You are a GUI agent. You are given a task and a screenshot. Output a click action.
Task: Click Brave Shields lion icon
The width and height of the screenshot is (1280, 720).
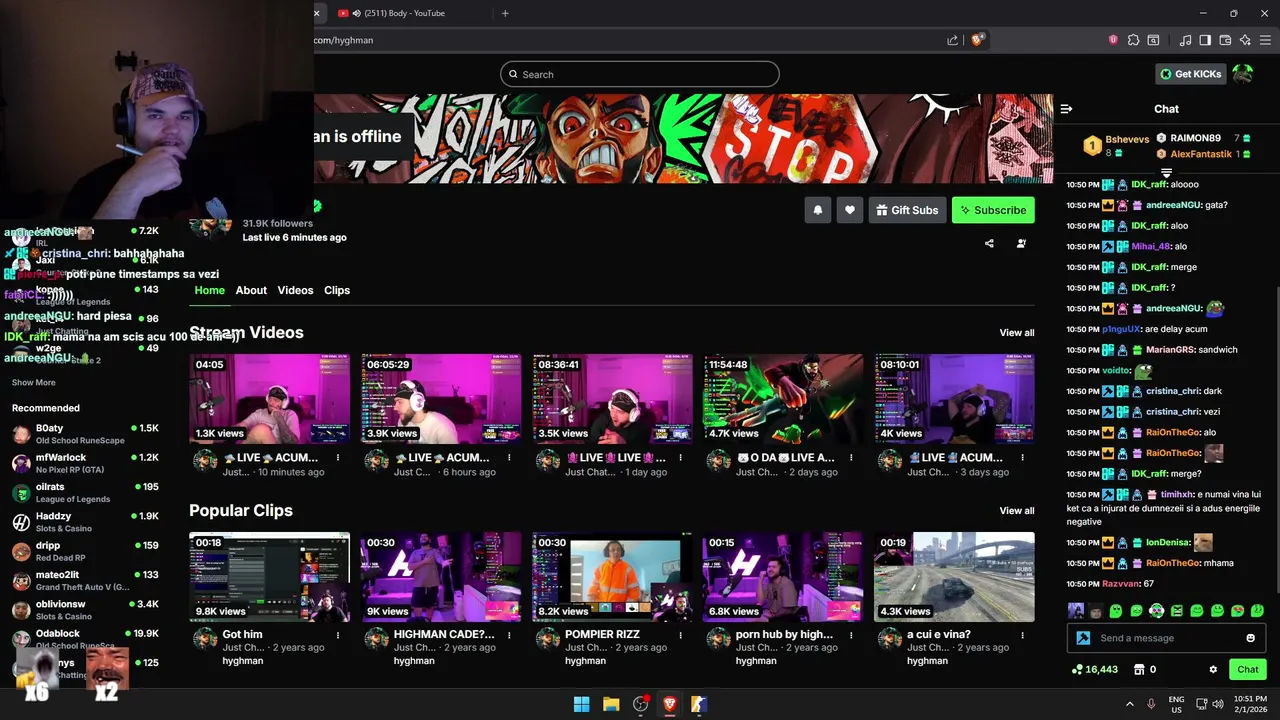coord(977,40)
